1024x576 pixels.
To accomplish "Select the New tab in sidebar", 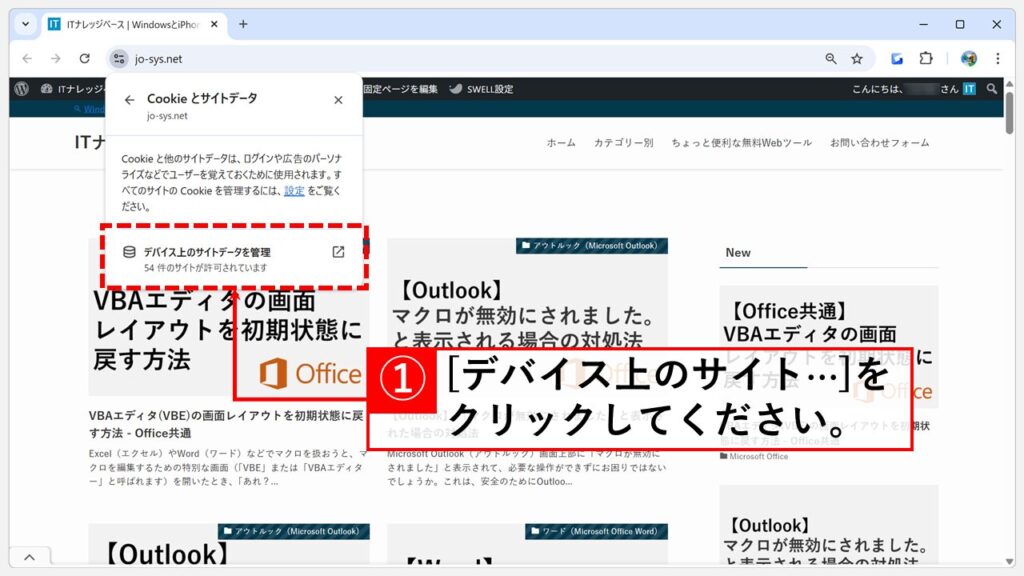I will click(738, 253).
